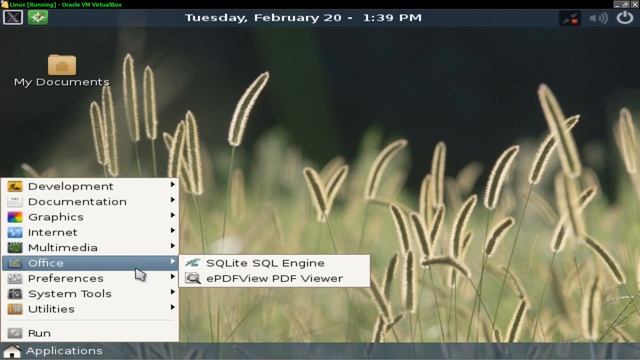Open the Multimedia menu category

90,248
